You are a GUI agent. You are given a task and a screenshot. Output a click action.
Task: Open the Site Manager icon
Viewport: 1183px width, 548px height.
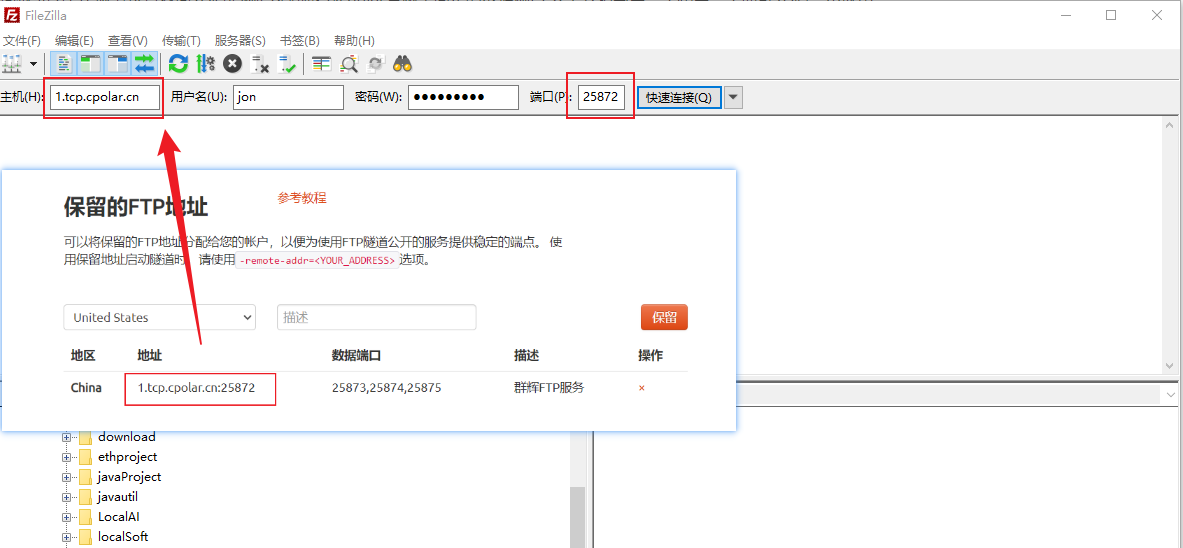[x=11, y=64]
